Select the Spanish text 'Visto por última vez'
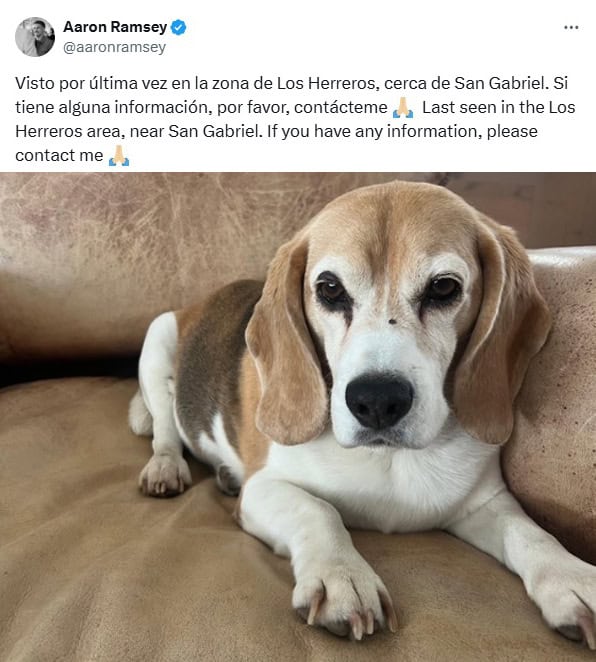The image size is (596, 662). 91,83
